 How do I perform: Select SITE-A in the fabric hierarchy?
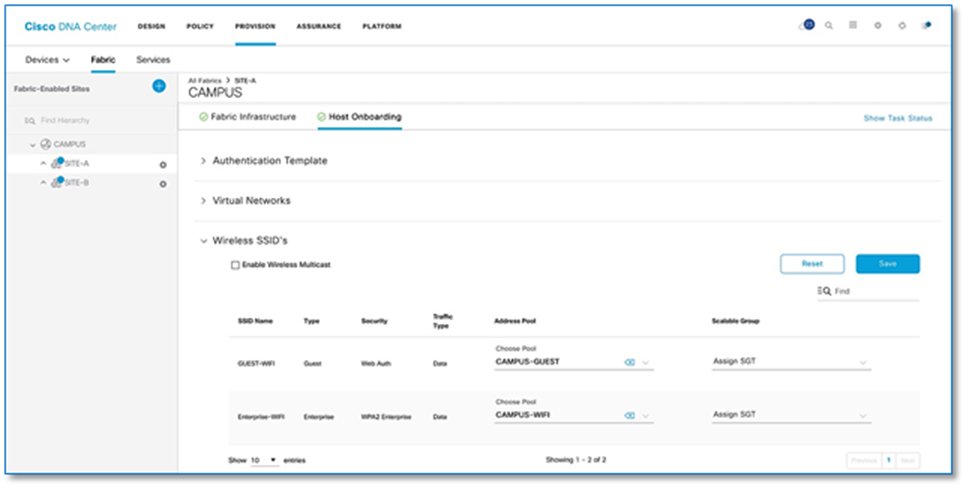pos(77,164)
